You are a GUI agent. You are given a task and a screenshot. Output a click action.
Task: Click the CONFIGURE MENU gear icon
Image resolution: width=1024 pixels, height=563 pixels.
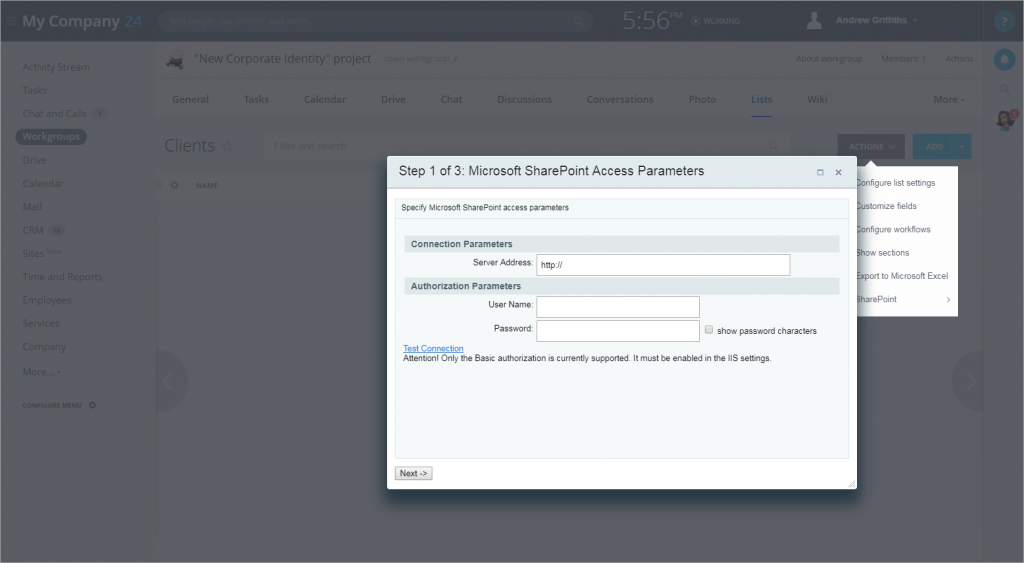pyautogui.click(x=92, y=405)
